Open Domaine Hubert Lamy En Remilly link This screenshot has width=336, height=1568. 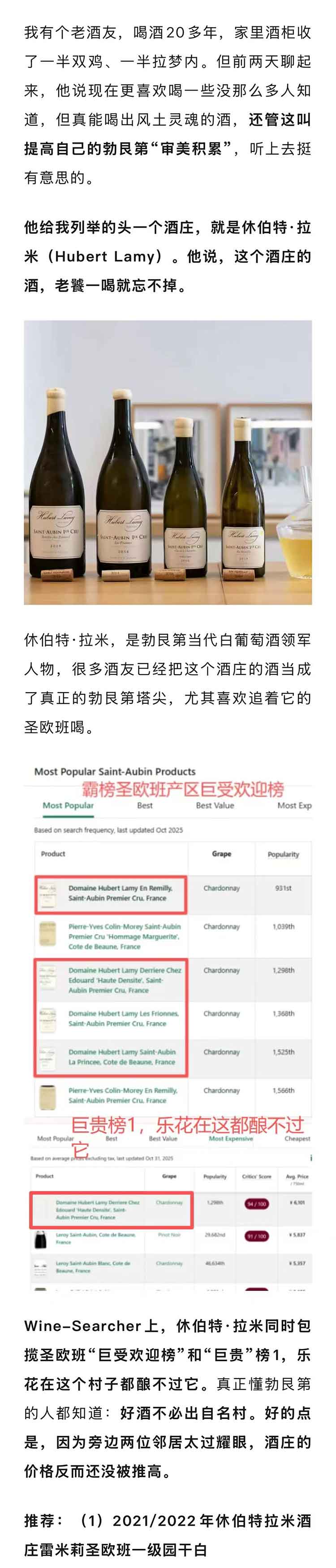click(x=121, y=893)
